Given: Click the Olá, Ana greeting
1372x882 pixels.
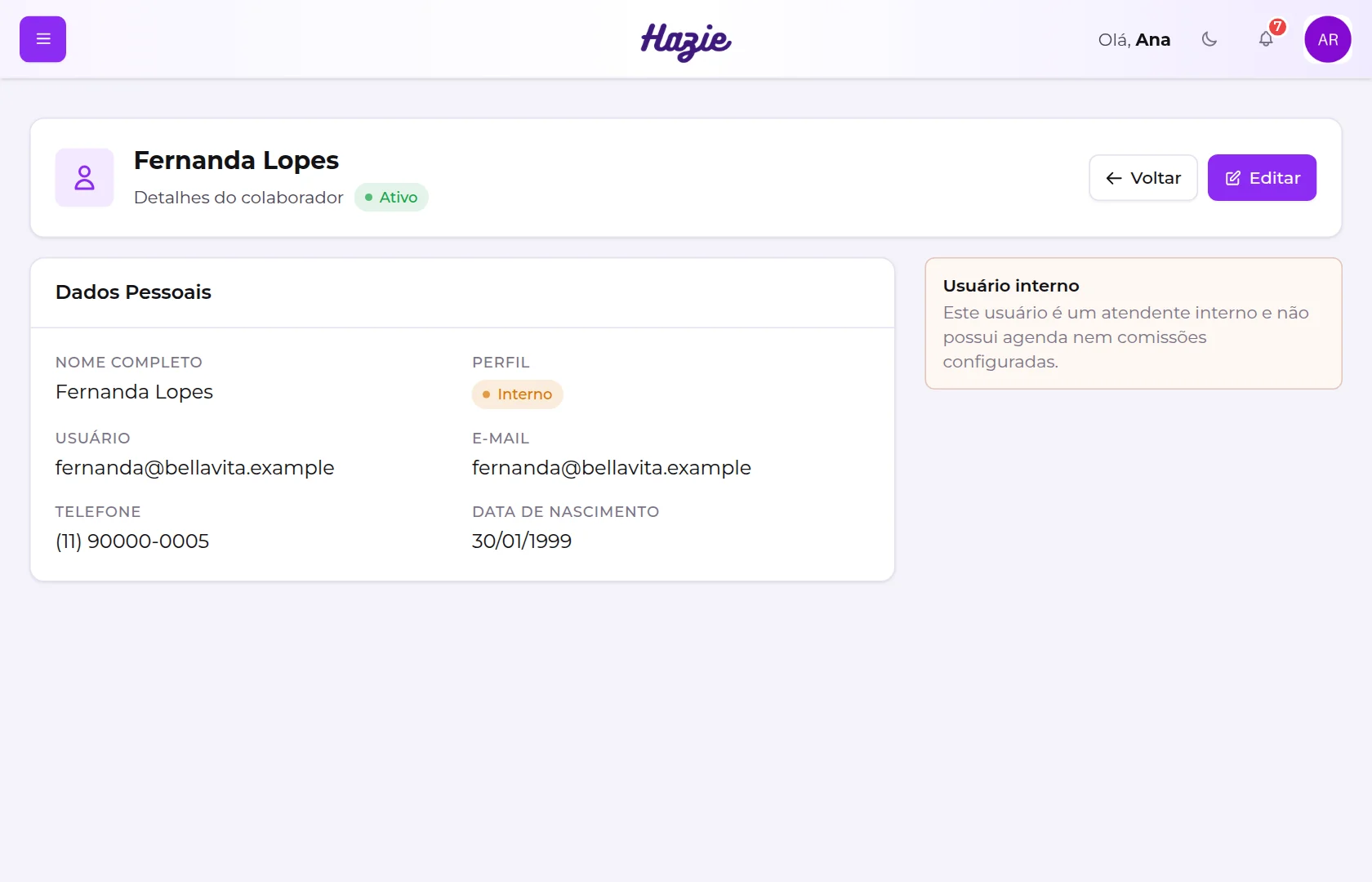Looking at the screenshot, I should (1134, 40).
